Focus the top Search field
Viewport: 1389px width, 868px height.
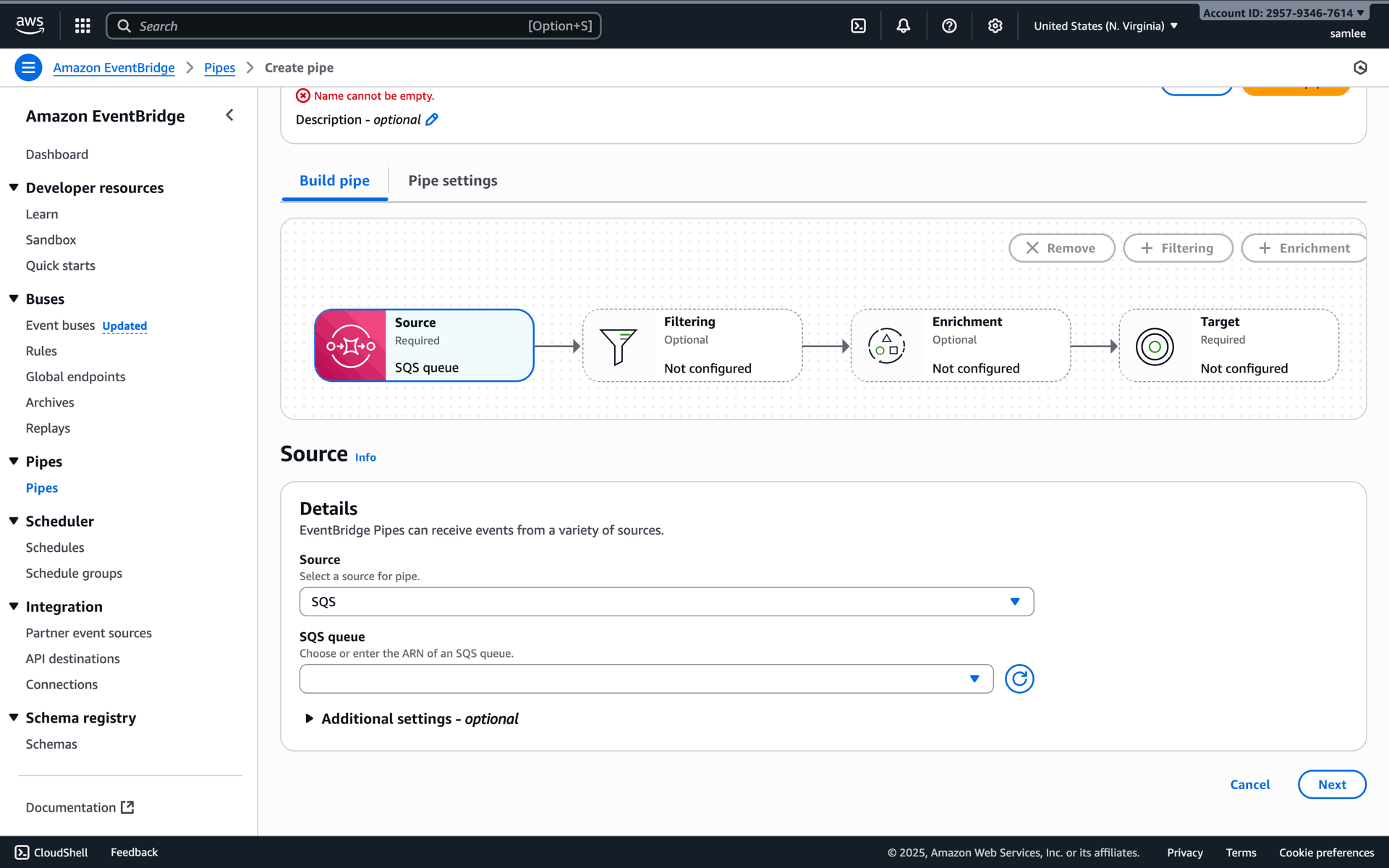354,26
